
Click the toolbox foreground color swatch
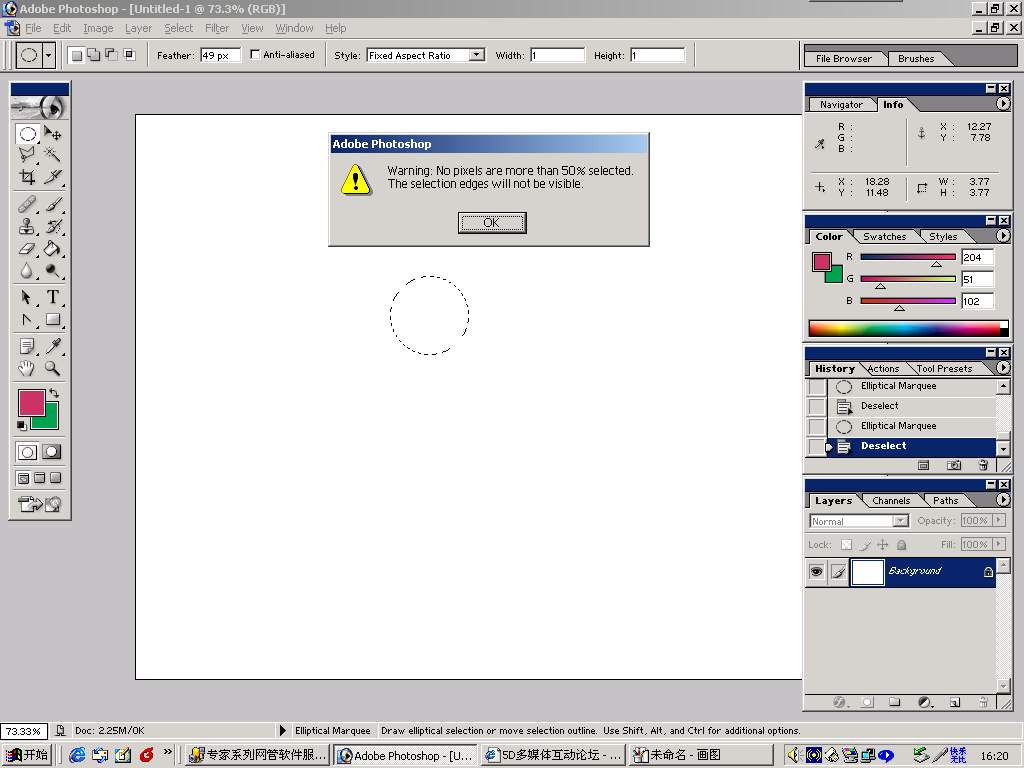pos(31,403)
